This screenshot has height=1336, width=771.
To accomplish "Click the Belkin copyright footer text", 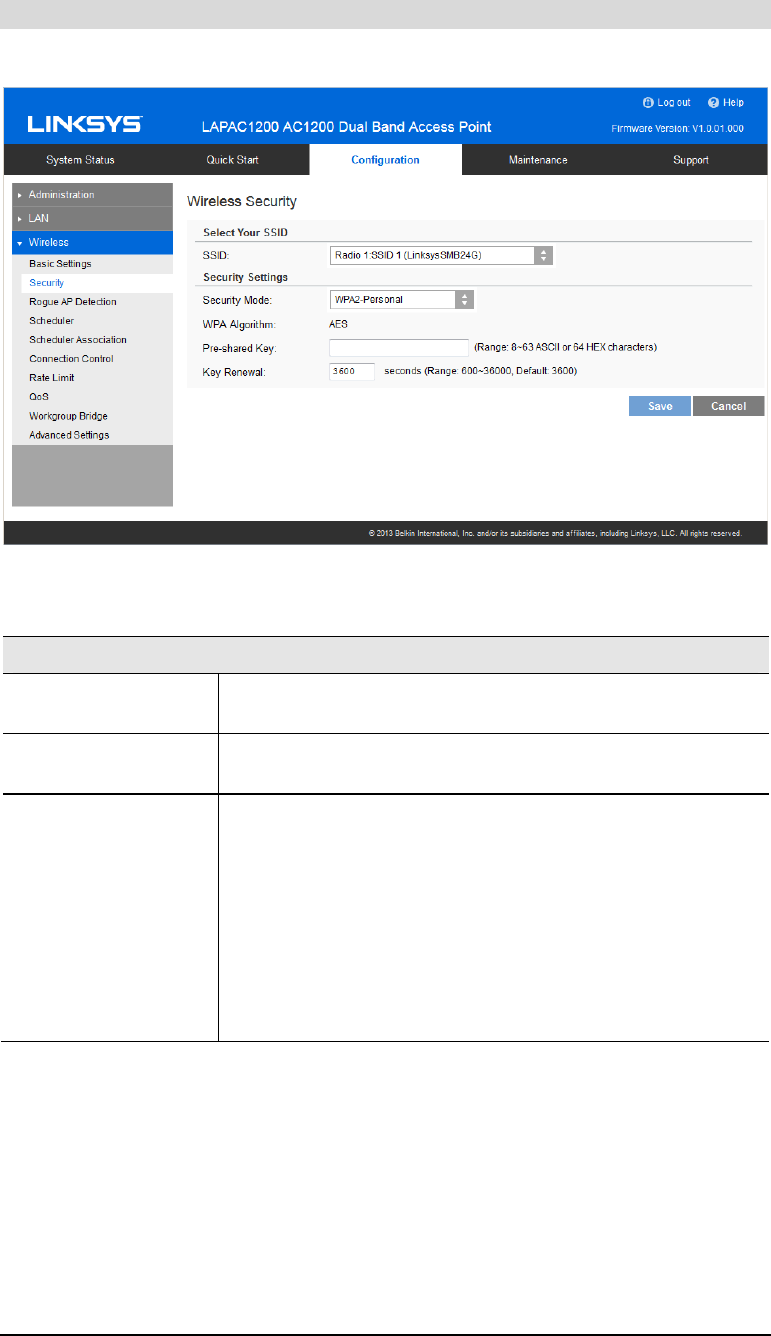I will [555, 534].
